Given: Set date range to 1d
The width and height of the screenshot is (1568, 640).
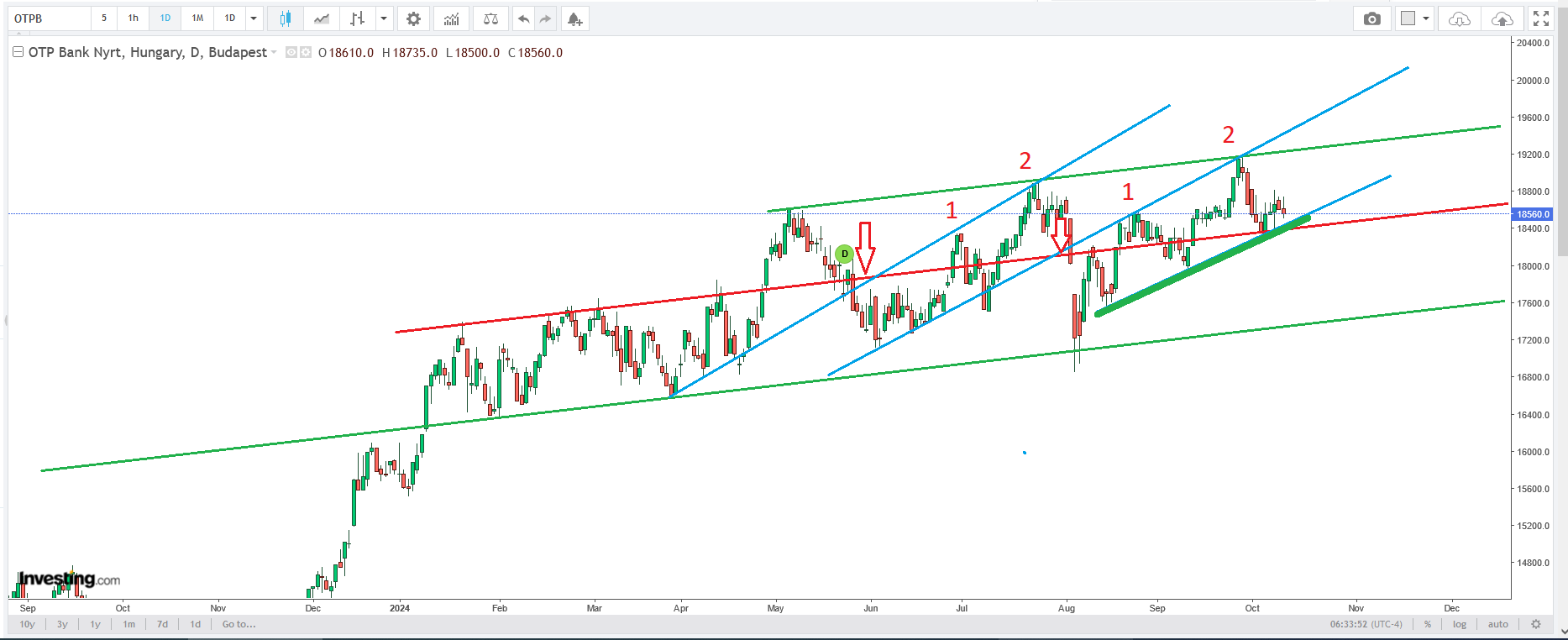Looking at the screenshot, I should pos(196,624).
